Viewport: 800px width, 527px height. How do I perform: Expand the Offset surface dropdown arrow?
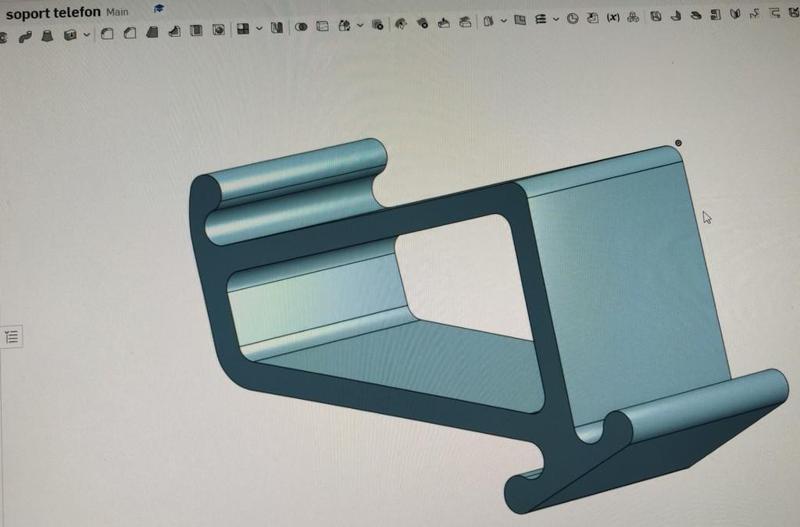click(x=504, y=21)
